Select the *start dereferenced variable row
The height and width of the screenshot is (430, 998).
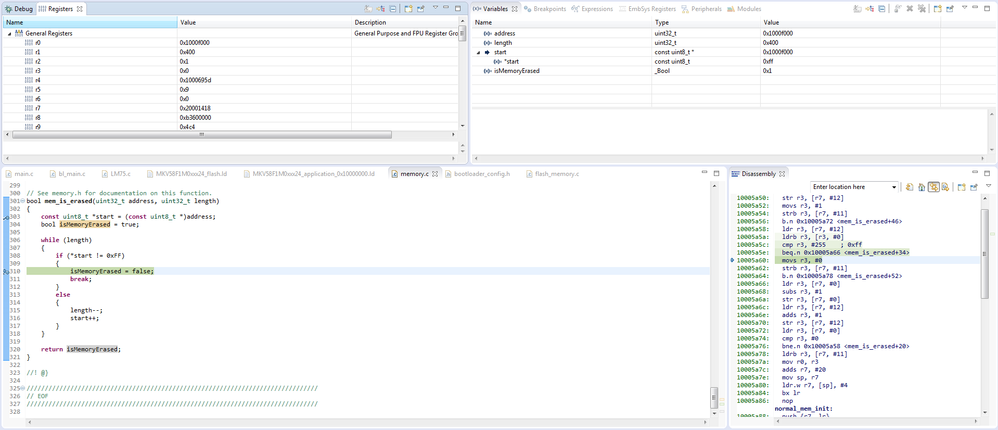(x=732, y=62)
